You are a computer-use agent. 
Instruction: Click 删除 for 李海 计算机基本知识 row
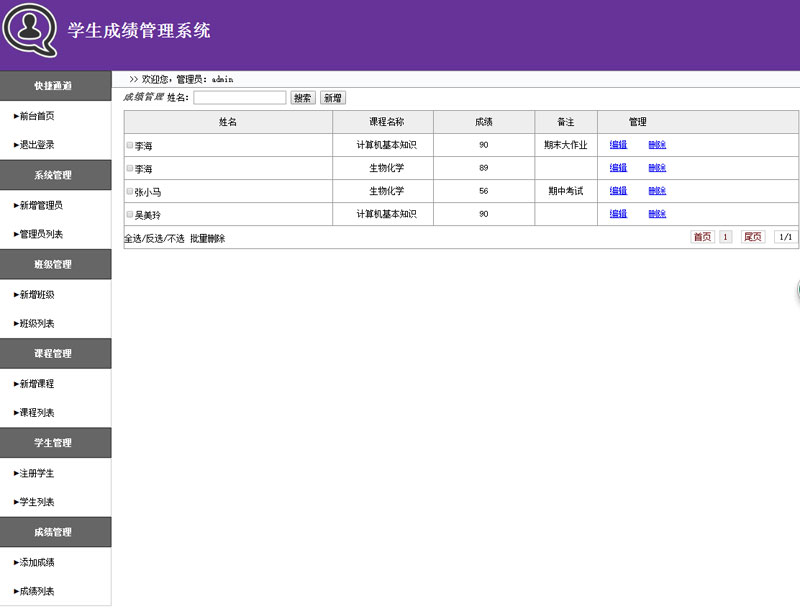point(657,145)
